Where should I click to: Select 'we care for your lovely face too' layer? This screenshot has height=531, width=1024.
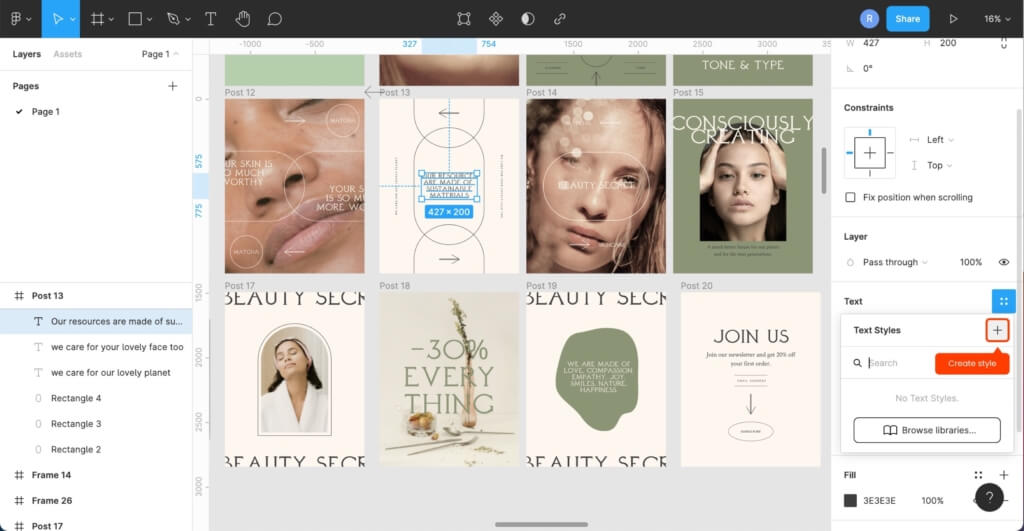click(96, 347)
